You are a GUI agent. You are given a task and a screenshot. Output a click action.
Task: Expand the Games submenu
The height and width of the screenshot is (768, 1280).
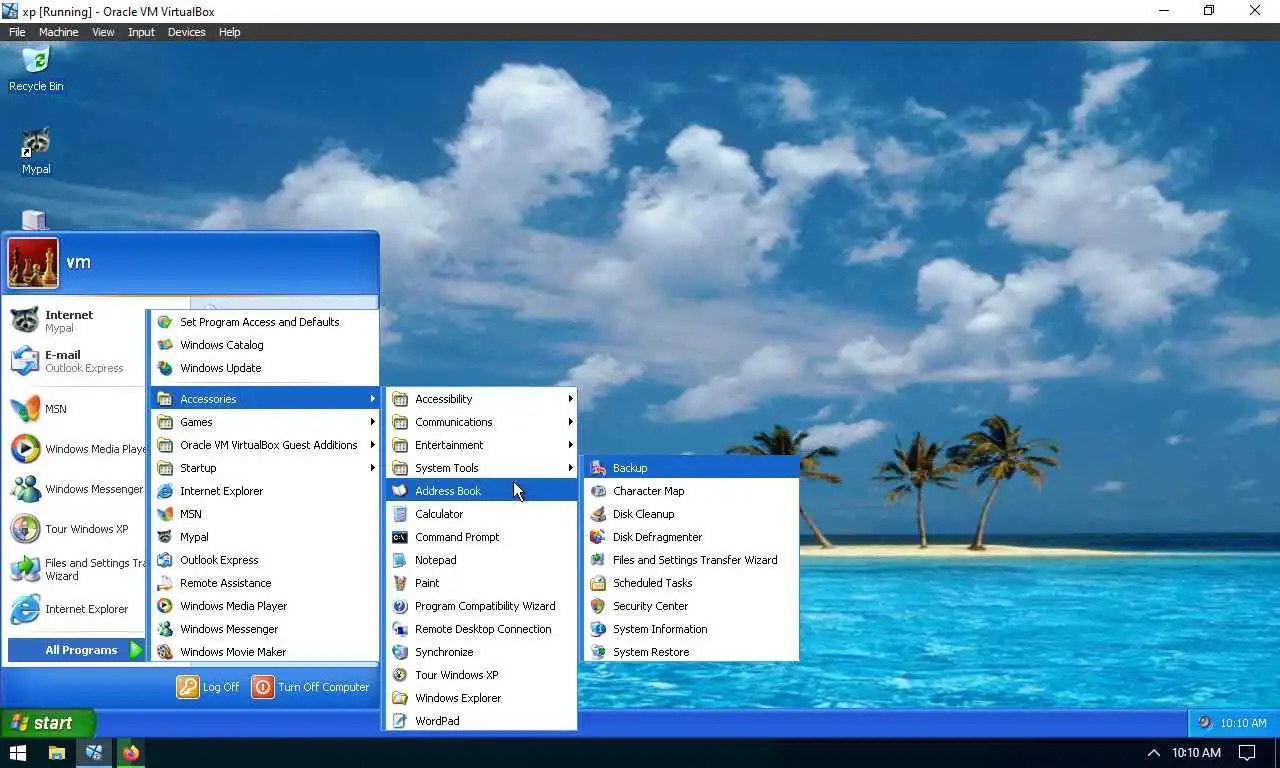[x=265, y=422]
